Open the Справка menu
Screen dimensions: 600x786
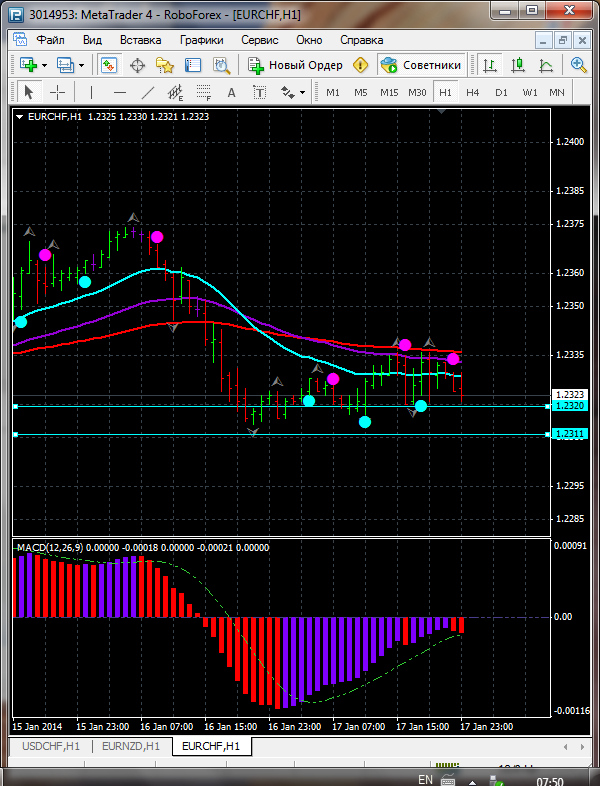click(361, 40)
